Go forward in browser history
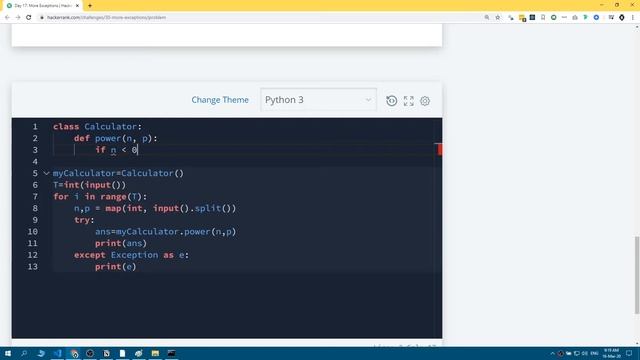 tap(18, 18)
